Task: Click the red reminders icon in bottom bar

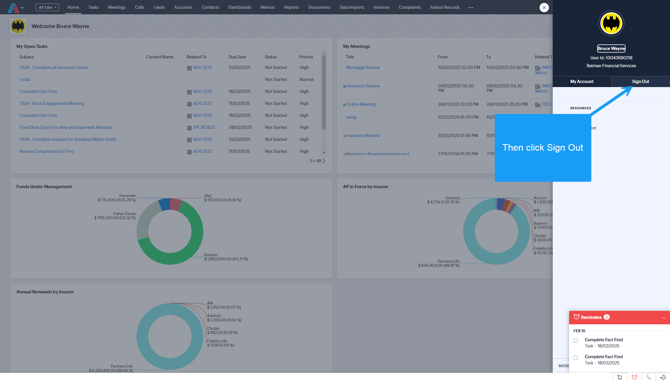Action: (634, 377)
